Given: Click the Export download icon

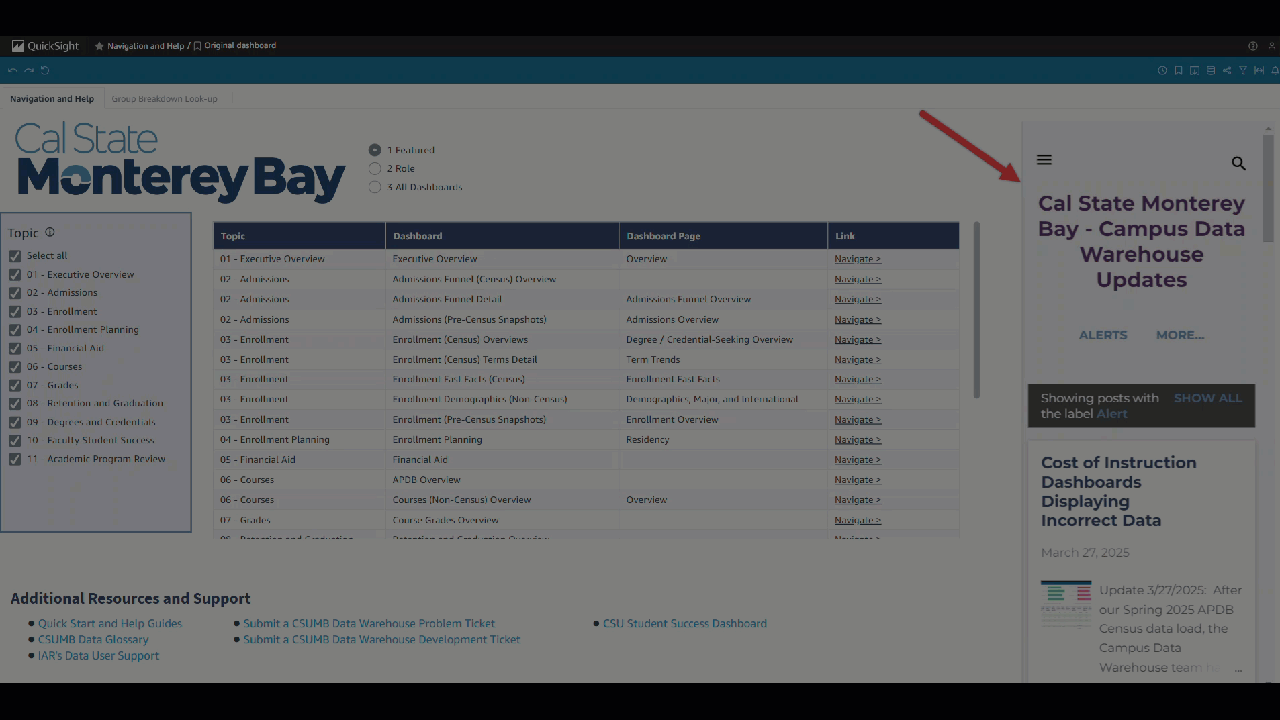Looking at the screenshot, I should click(x=1194, y=70).
